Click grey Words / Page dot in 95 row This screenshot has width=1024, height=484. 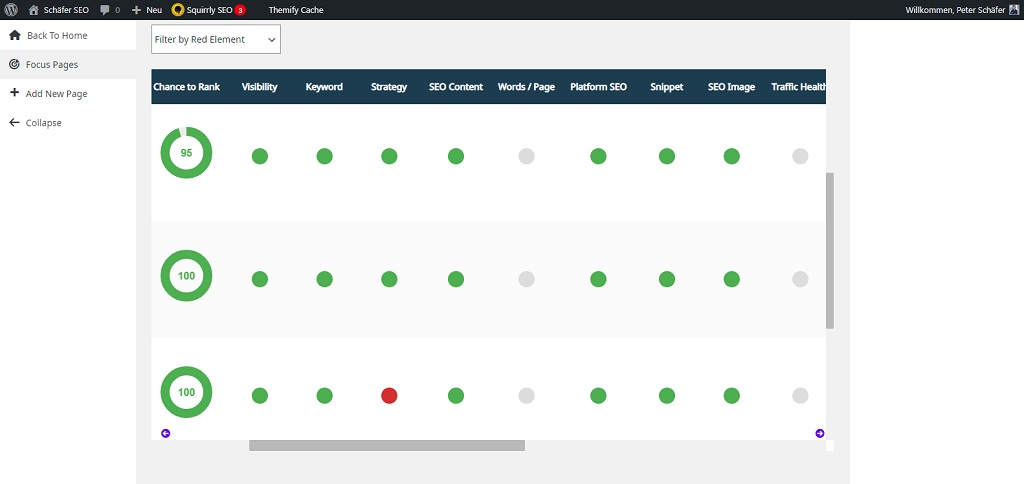(x=526, y=156)
